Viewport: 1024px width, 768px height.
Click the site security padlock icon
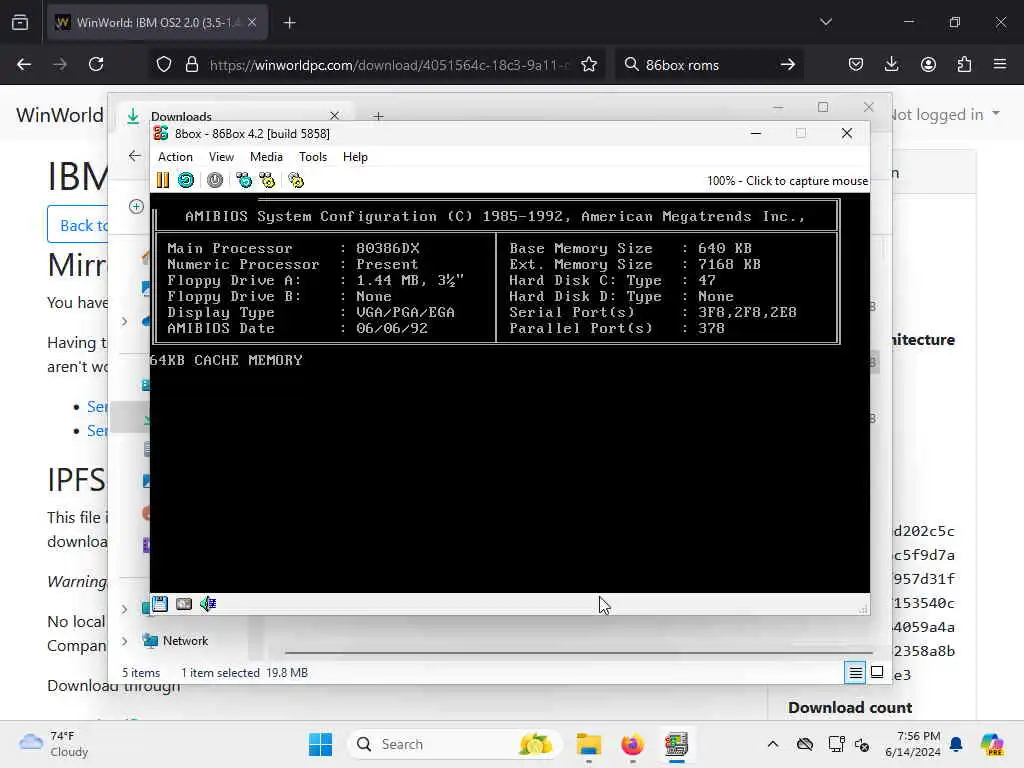(x=191, y=65)
